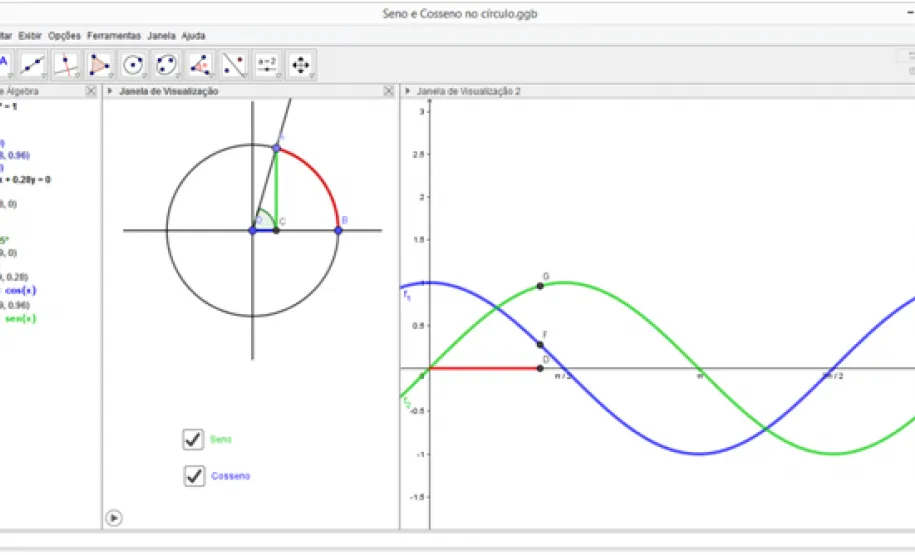Viewport: 915px width, 555px height.
Task: Close the Álgebra panel
Action: pyautogui.click(x=91, y=91)
